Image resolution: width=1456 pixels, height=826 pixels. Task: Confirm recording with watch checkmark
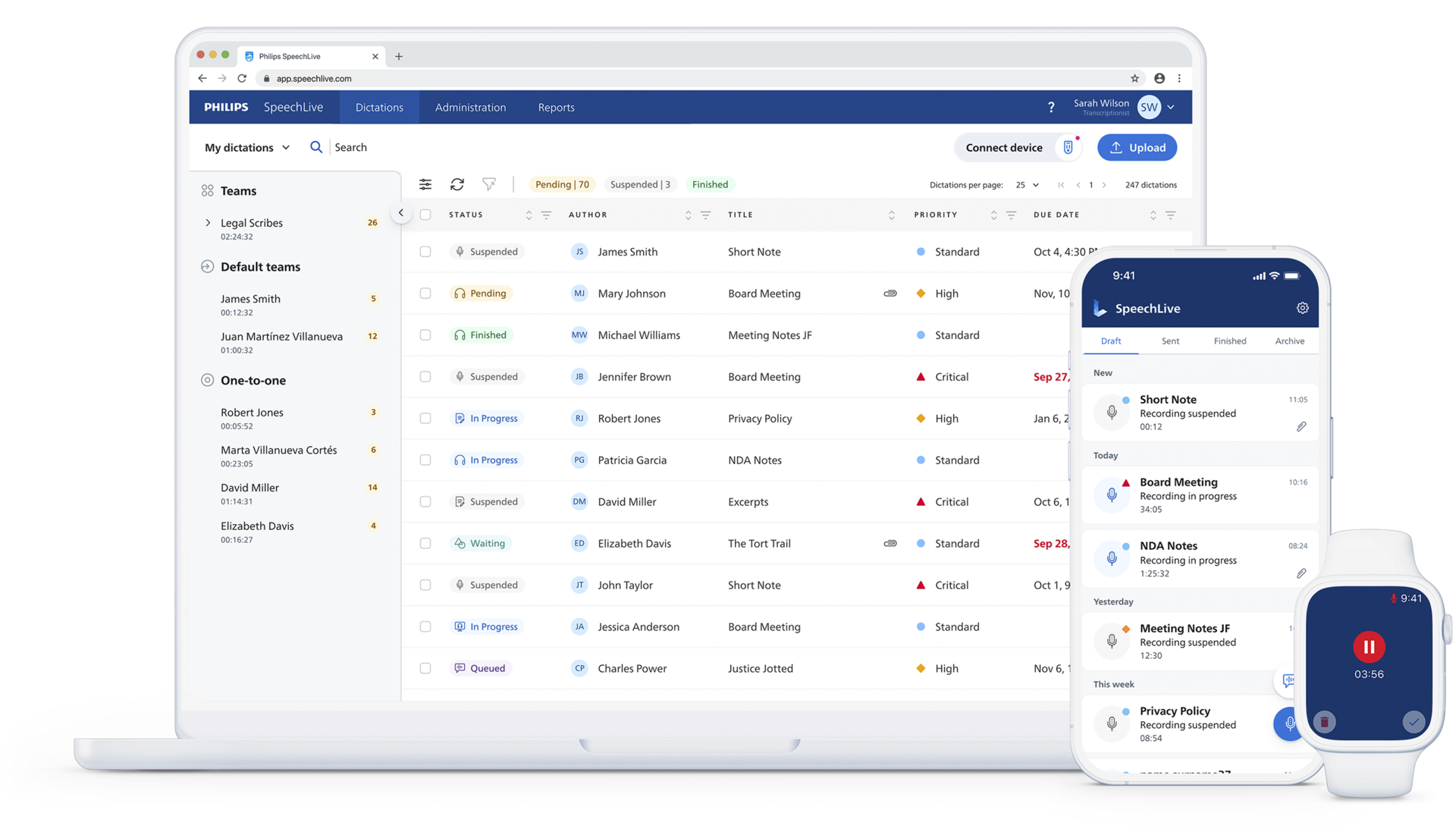coord(1414,722)
